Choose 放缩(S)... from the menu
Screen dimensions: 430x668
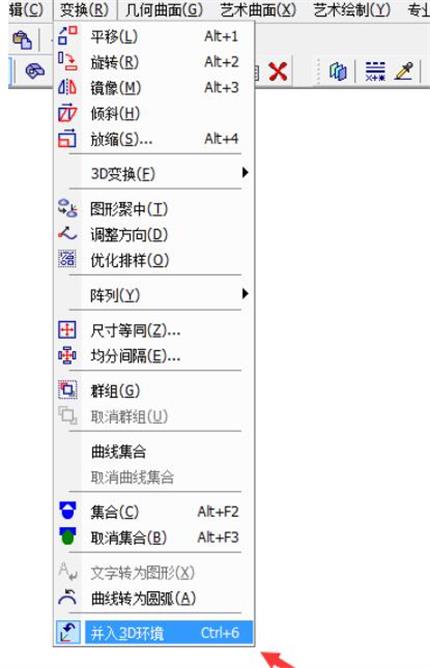pos(155,139)
